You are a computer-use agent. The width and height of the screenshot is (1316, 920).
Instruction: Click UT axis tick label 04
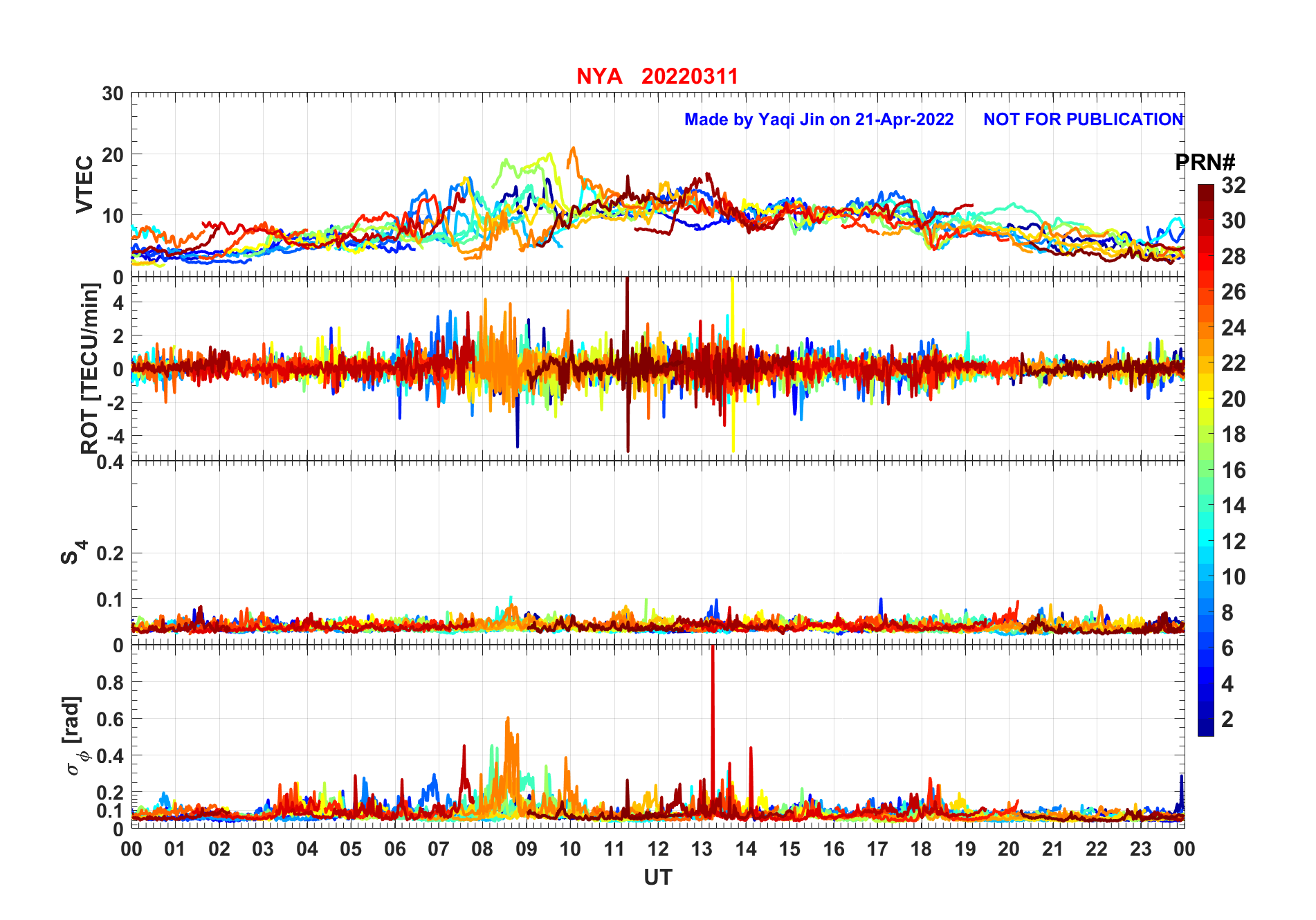[307, 849]
